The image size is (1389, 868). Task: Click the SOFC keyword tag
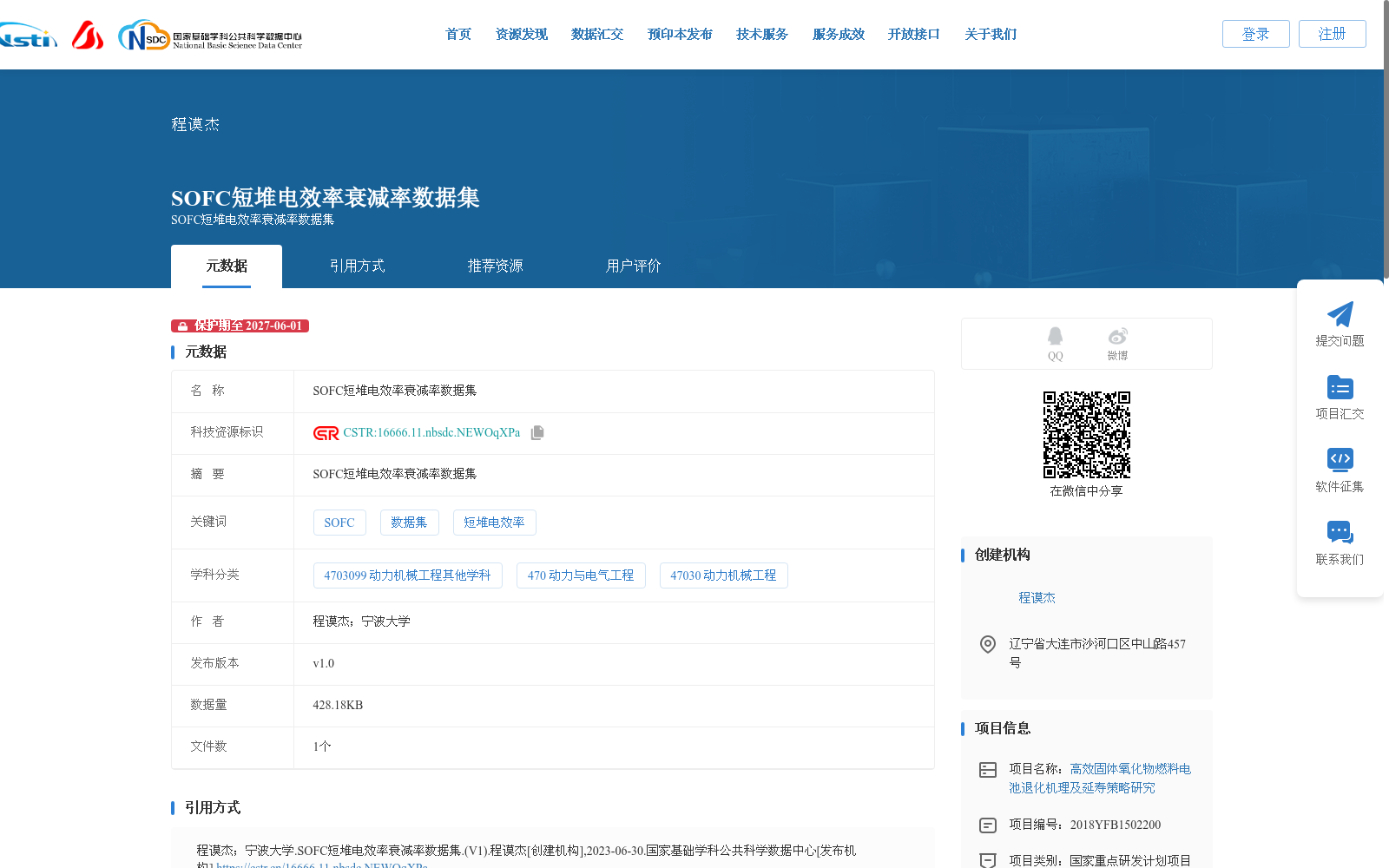(339, 523)
